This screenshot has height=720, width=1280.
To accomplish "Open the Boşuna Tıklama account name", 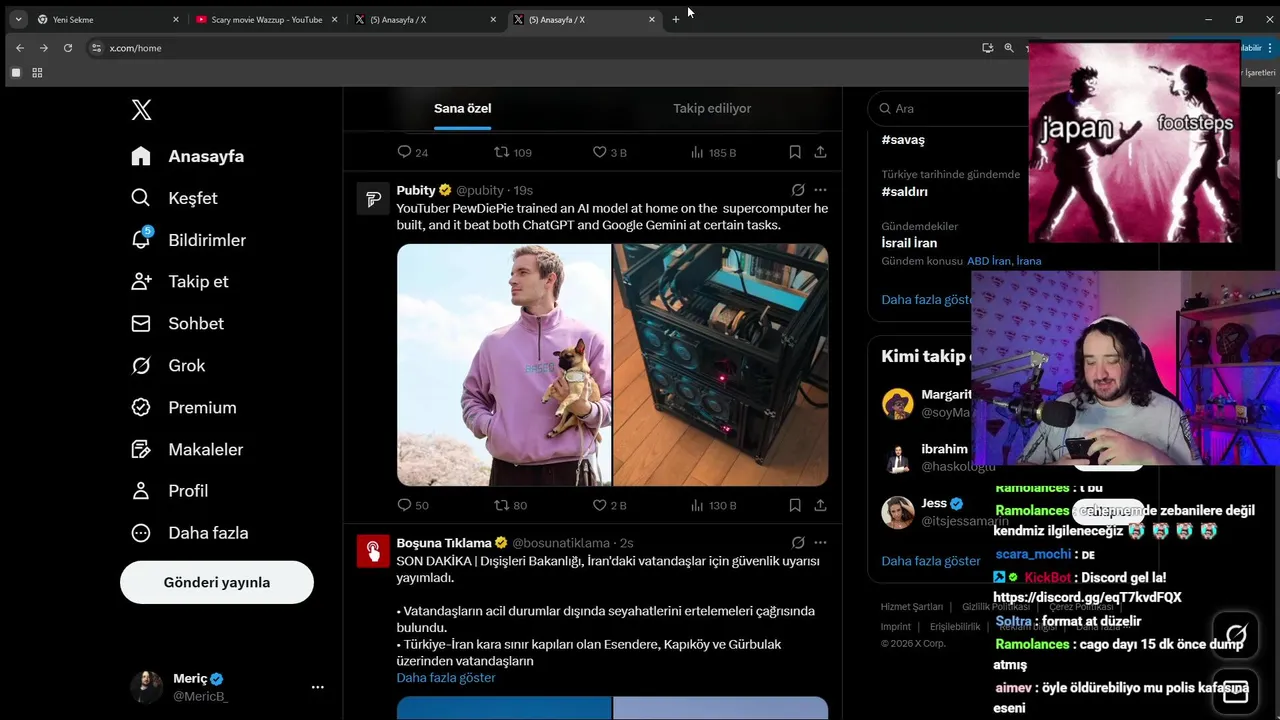I will click(x=444, y=543).
